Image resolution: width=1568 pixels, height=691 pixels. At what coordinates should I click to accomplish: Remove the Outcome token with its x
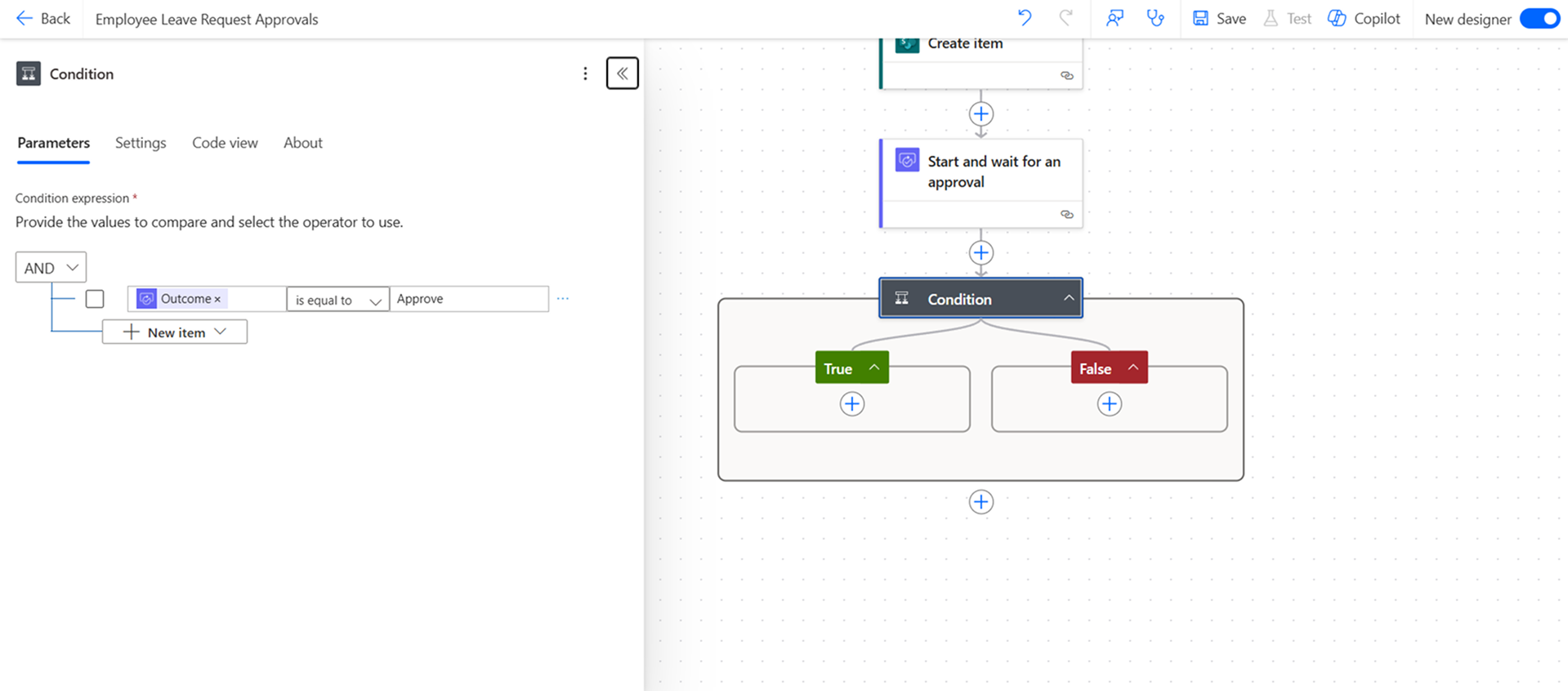coord(218,300)
